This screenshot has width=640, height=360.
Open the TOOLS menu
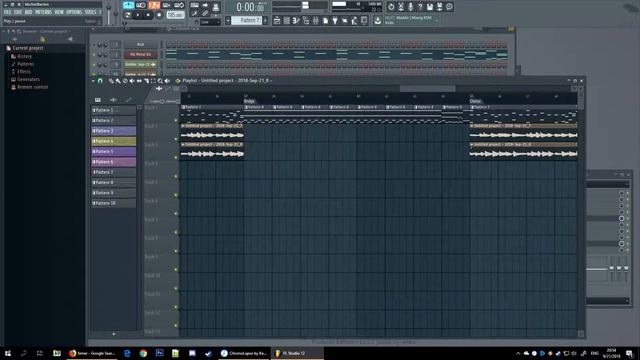pyautogui.click(x=90, y=12)
